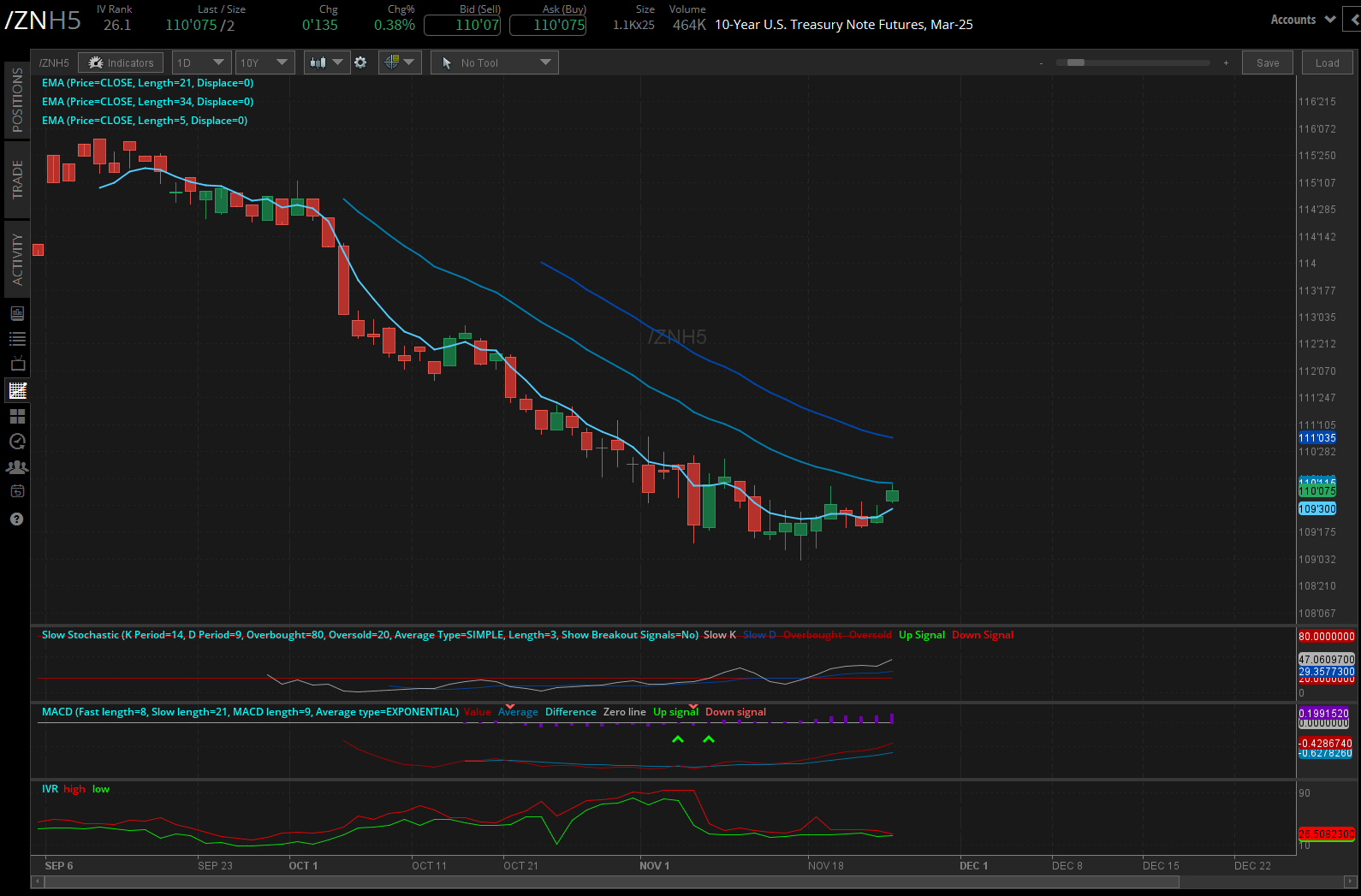Open the calendar return icon
The image size is (1361, 896).
(17, 491)
